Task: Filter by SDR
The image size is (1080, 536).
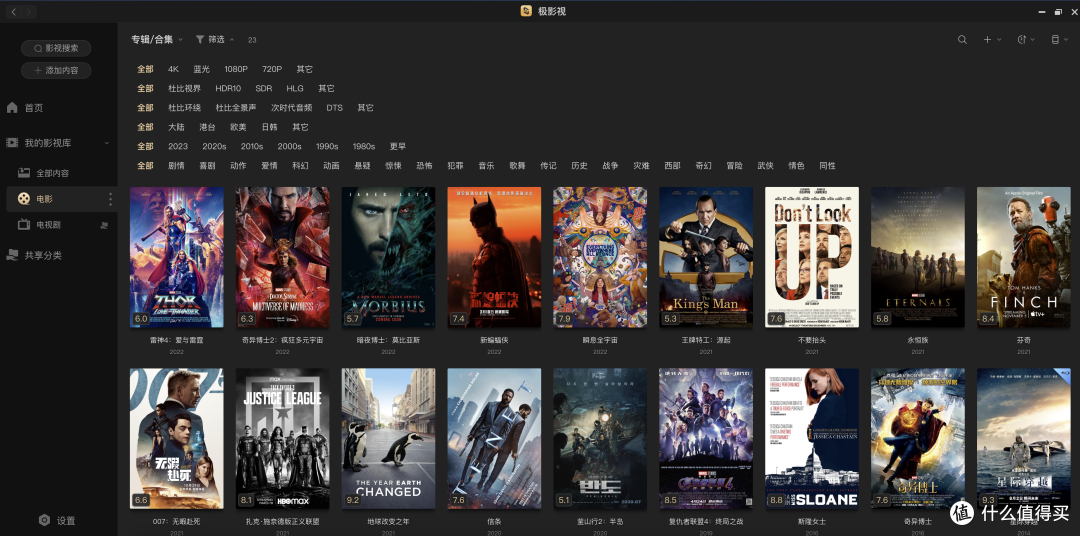Action: [x=264, y=88]
